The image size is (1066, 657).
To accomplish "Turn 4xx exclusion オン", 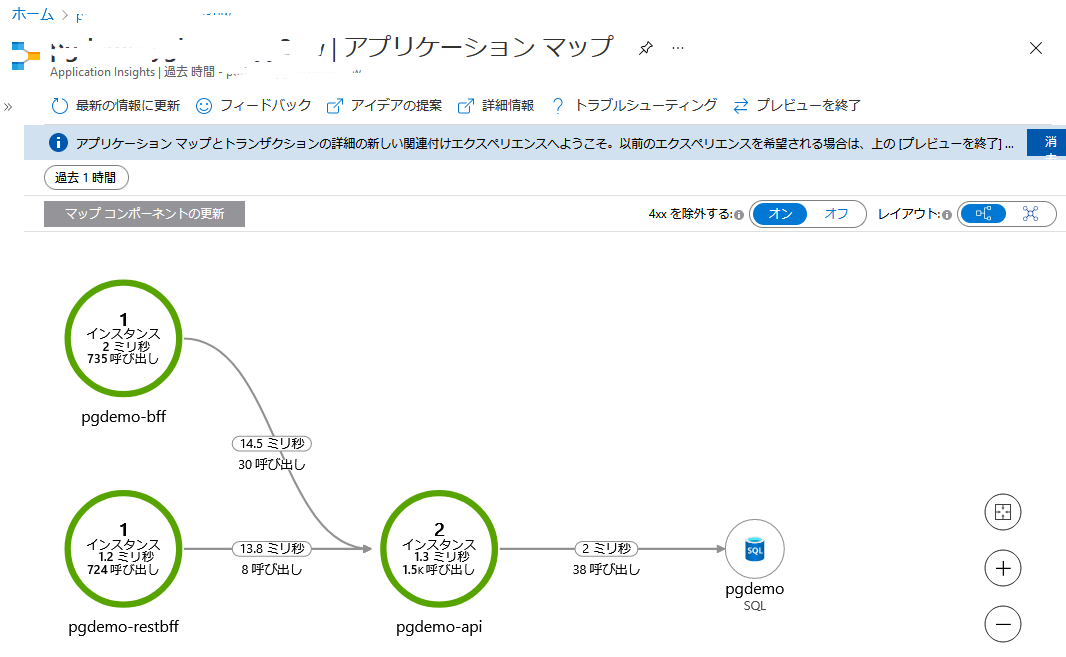I will coord(780,214).
